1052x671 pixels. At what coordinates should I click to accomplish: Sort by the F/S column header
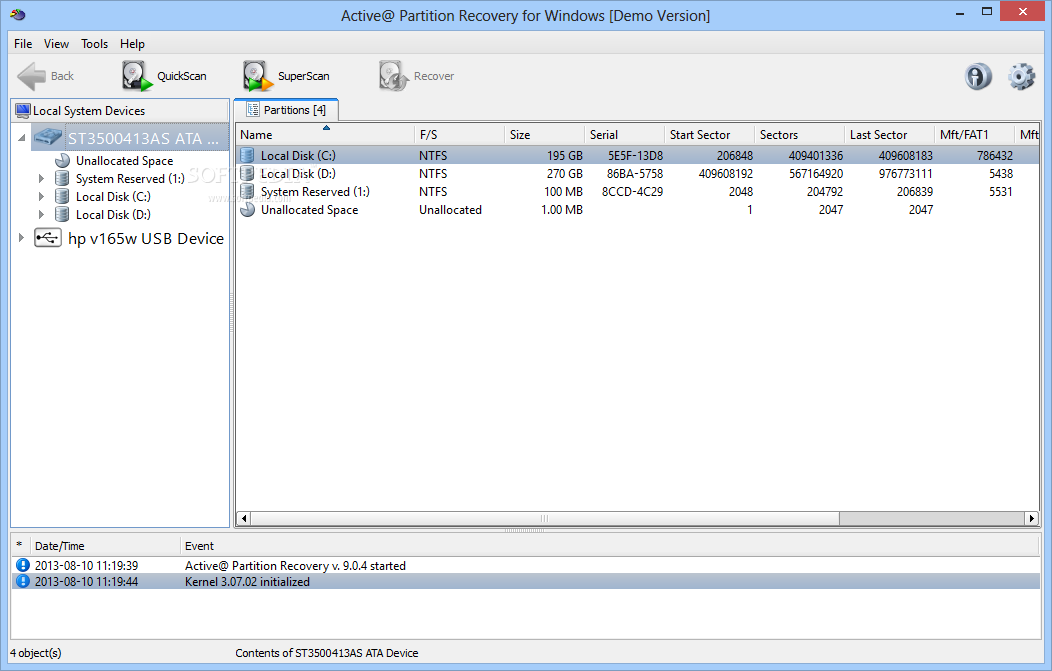coord(460,134)
